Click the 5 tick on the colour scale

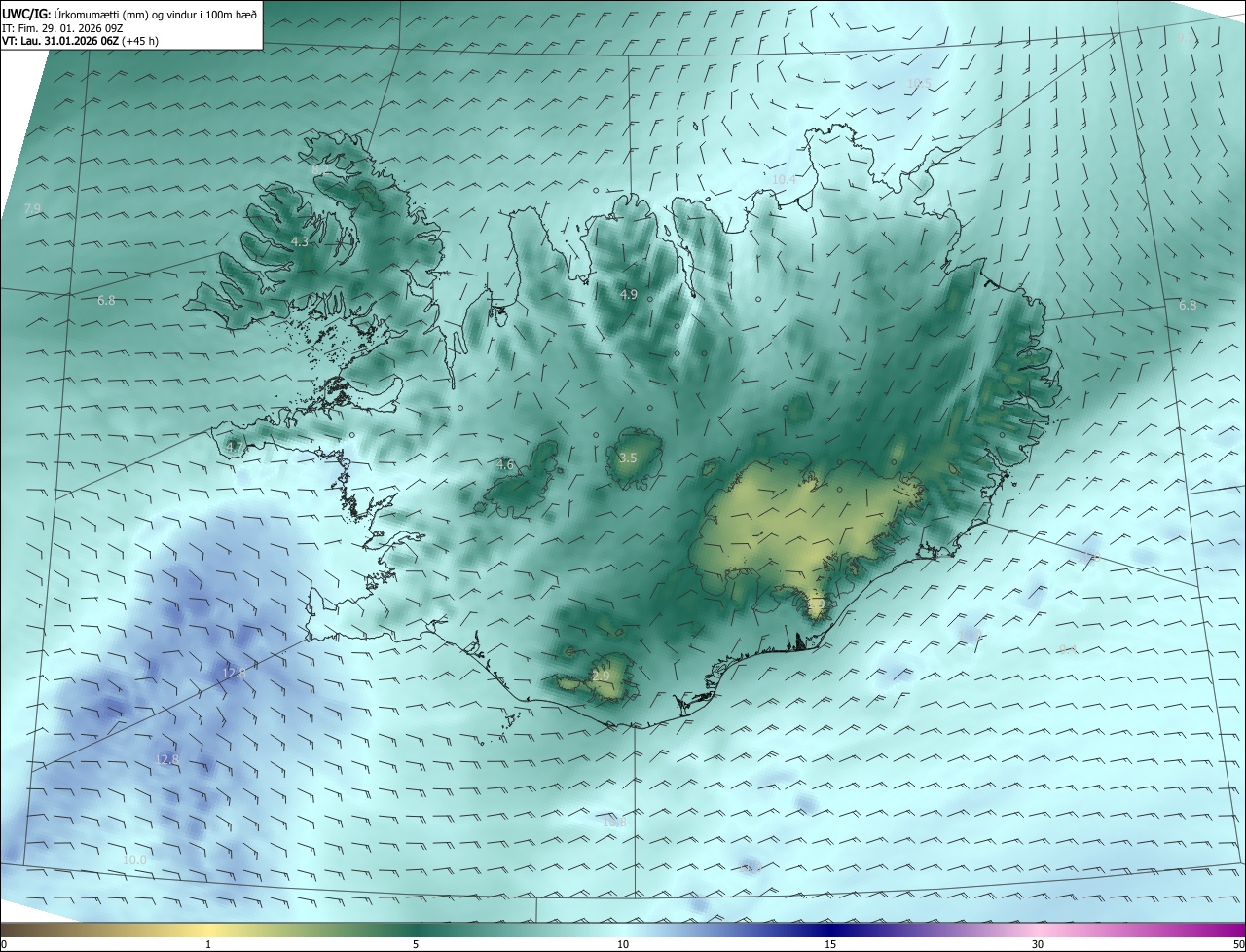(x=416, y=944)
